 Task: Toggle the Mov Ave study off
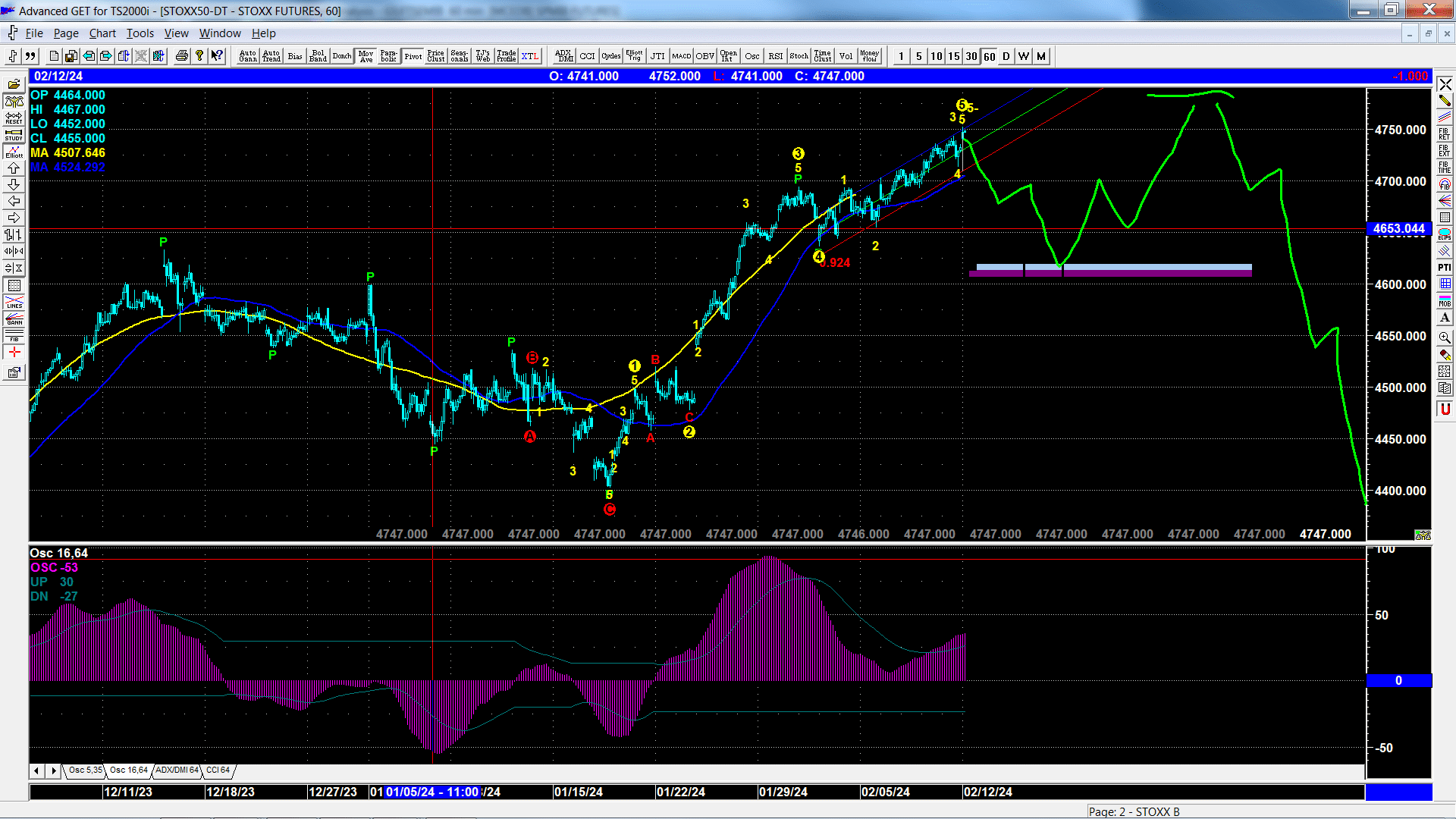pos(366,56)
